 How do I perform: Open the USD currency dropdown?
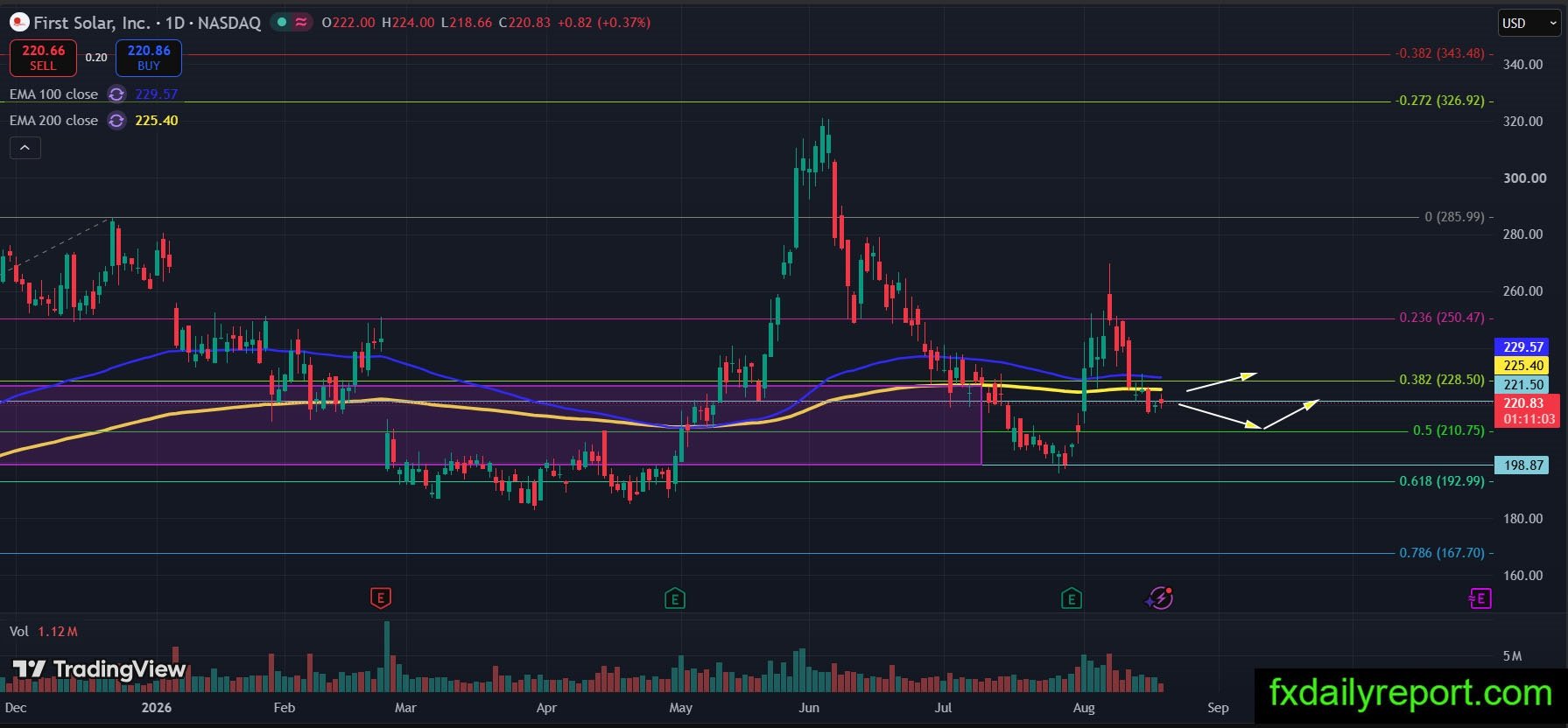pyautogui.click(x=1529, y=24)
